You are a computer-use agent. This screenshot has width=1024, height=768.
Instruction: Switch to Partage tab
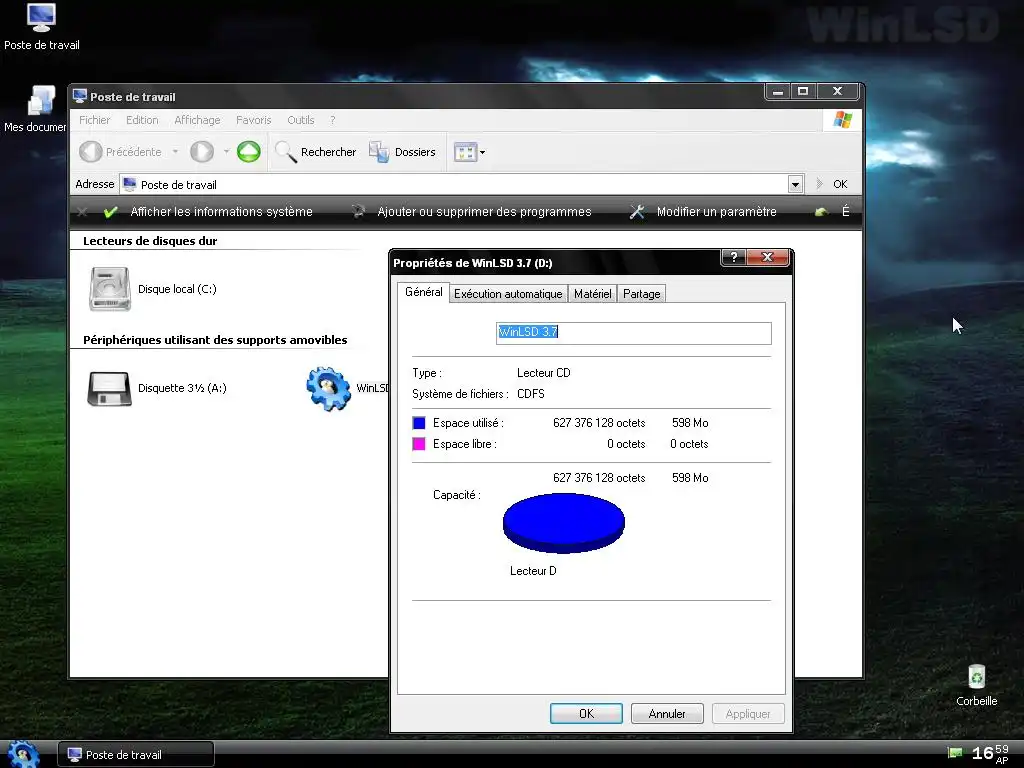coord(641,294)
